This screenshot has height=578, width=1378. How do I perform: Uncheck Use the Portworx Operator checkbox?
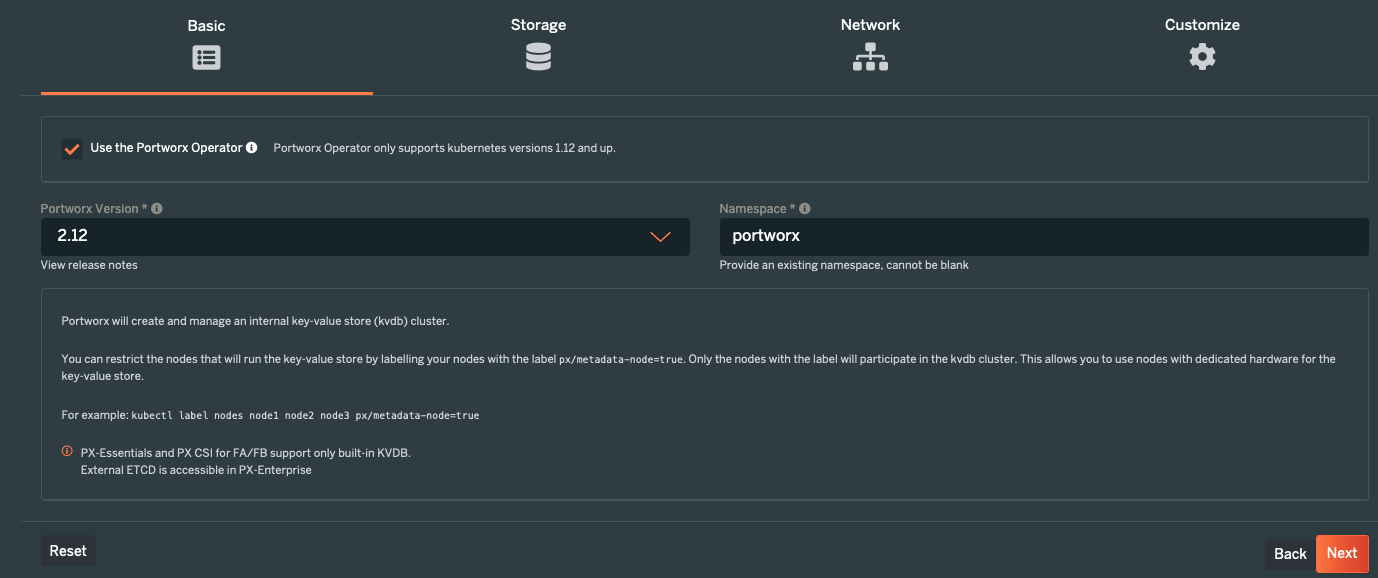(72, 149)
